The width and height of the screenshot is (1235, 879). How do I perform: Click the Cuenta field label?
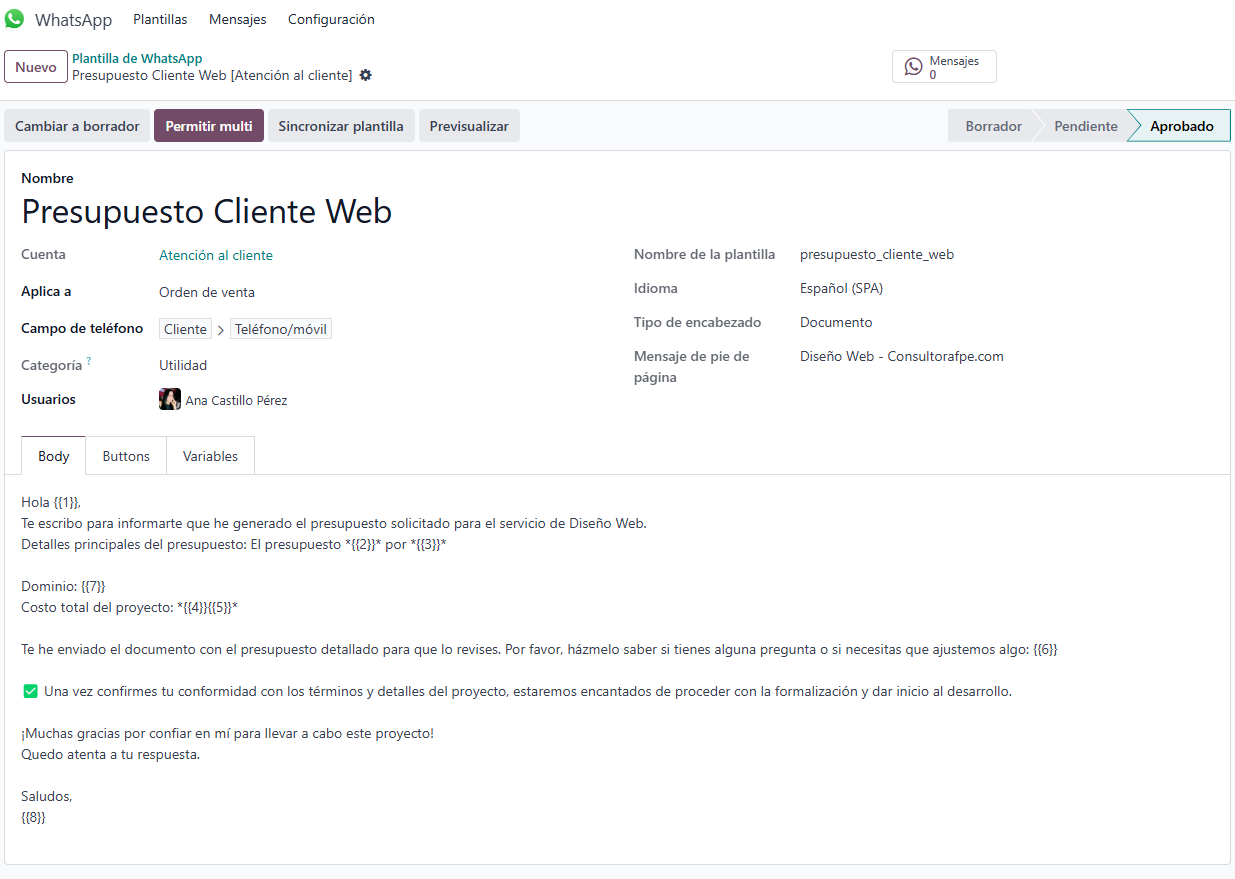point(43,254)
